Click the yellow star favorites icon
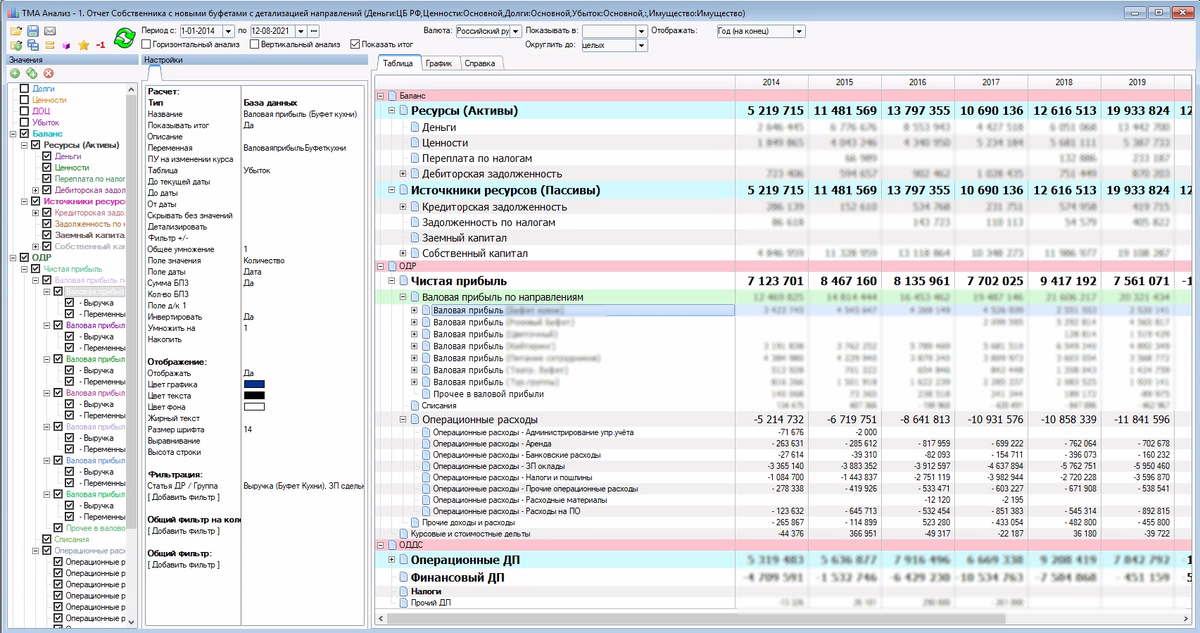 click(83, 45)
